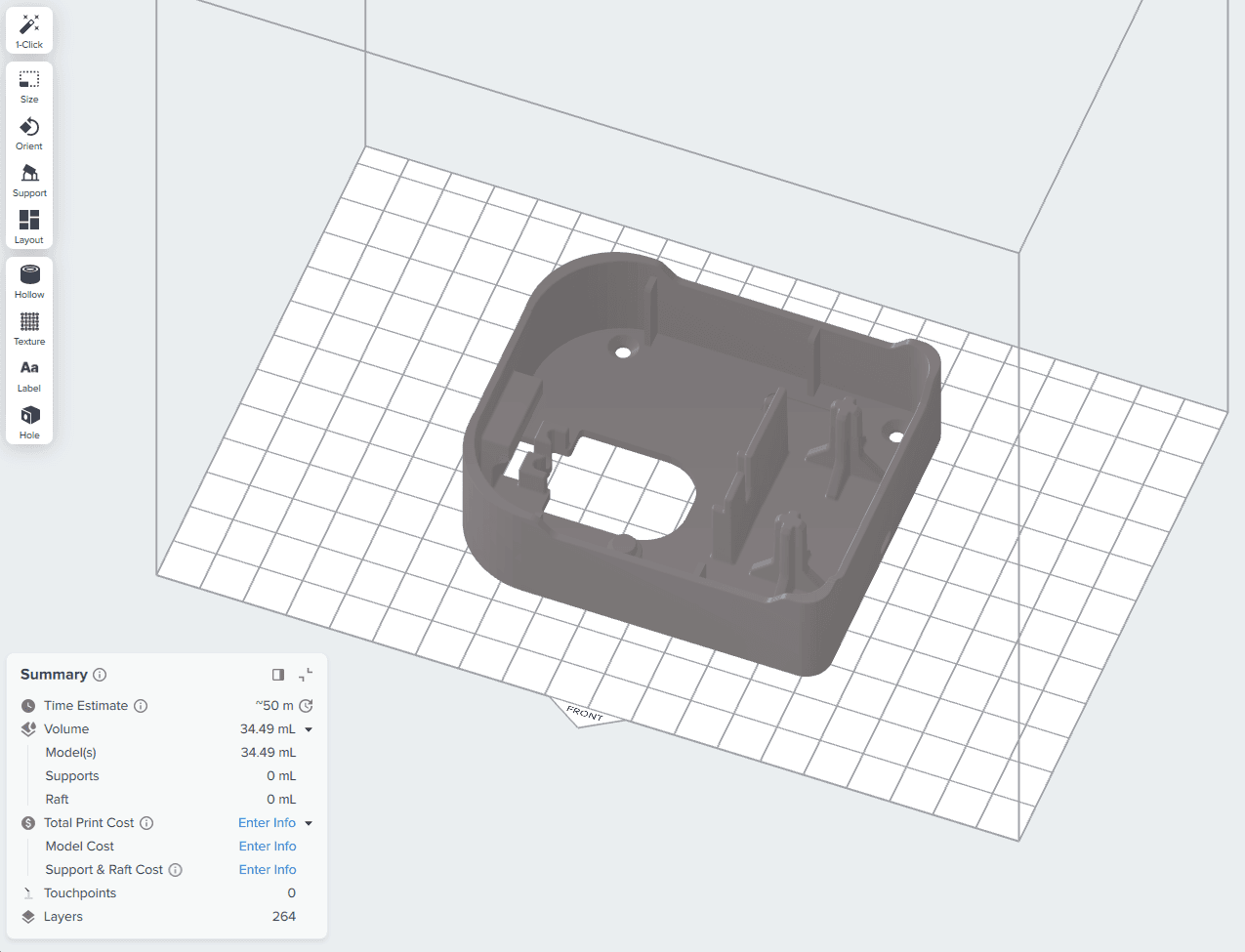Select the Label tool
This screenshot has width=1245, height=952.
[29, 376]
